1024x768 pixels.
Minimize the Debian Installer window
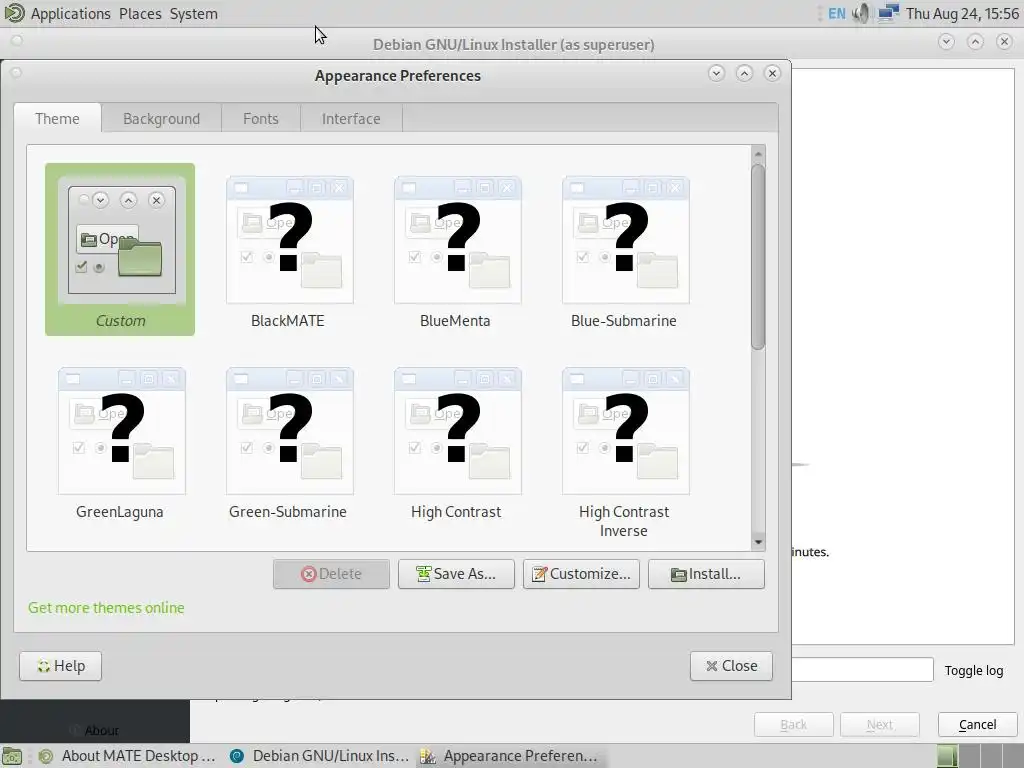pyautogui.click(x=946, y=42)
